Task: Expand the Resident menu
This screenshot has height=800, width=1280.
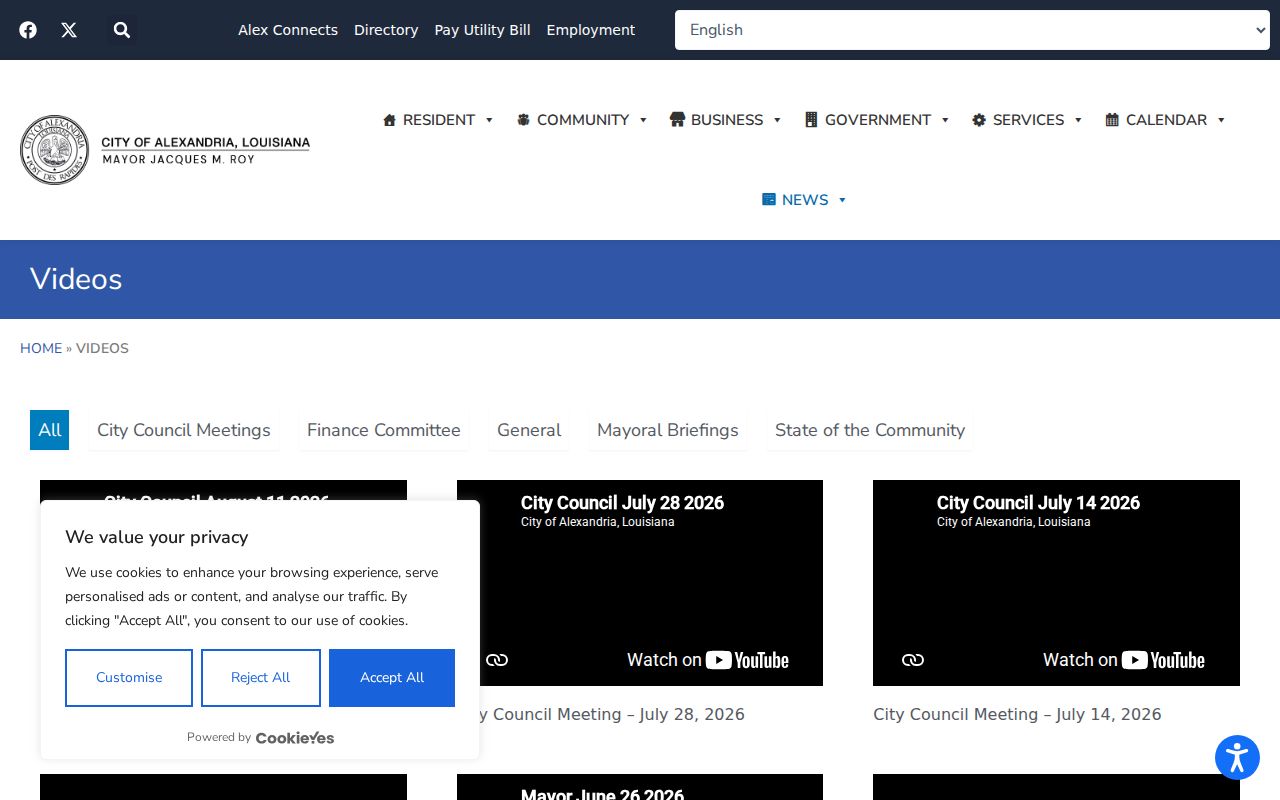Action: [438, 120]
